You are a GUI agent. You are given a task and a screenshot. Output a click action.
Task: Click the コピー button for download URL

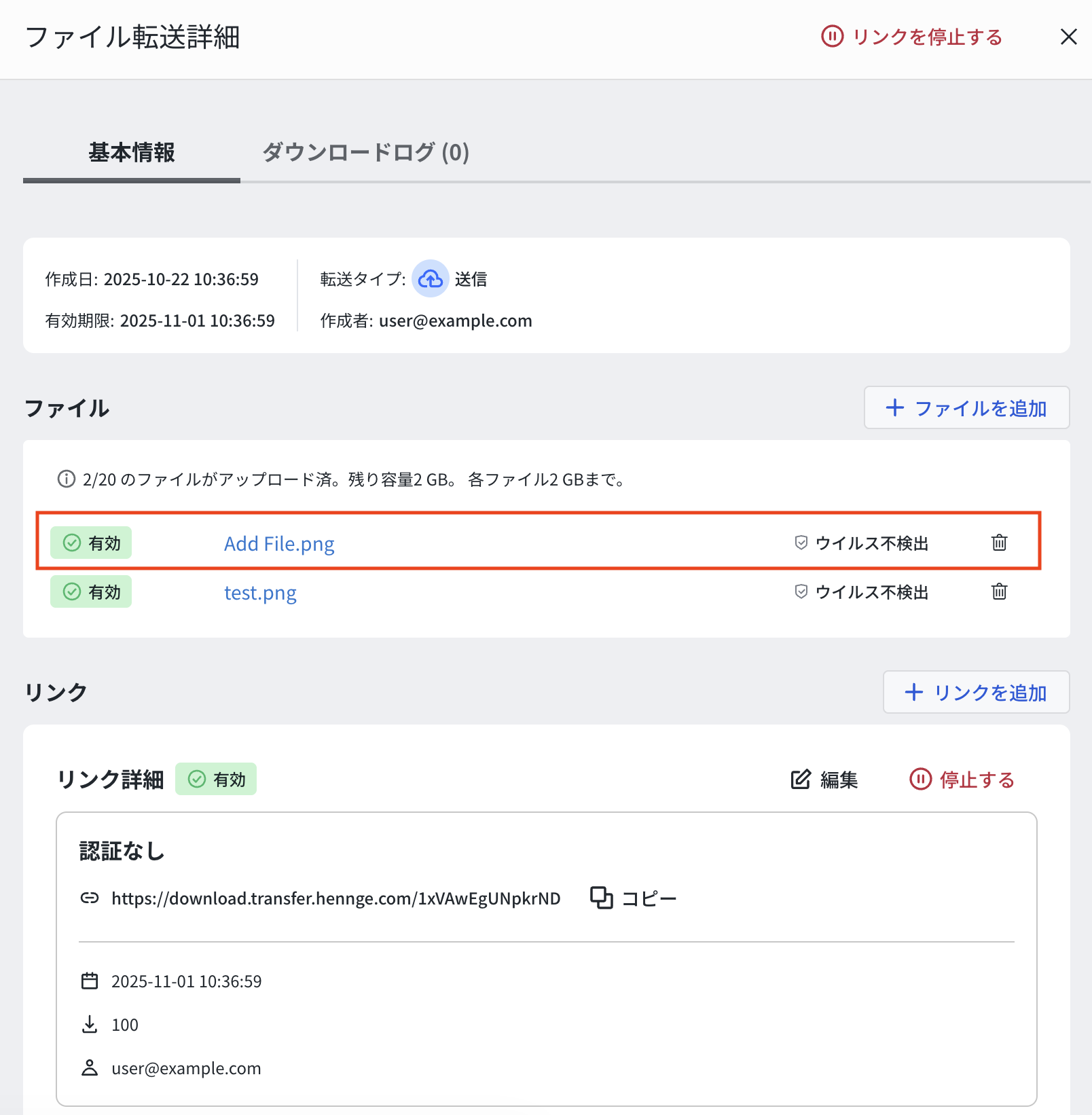(x=634, y=898)
